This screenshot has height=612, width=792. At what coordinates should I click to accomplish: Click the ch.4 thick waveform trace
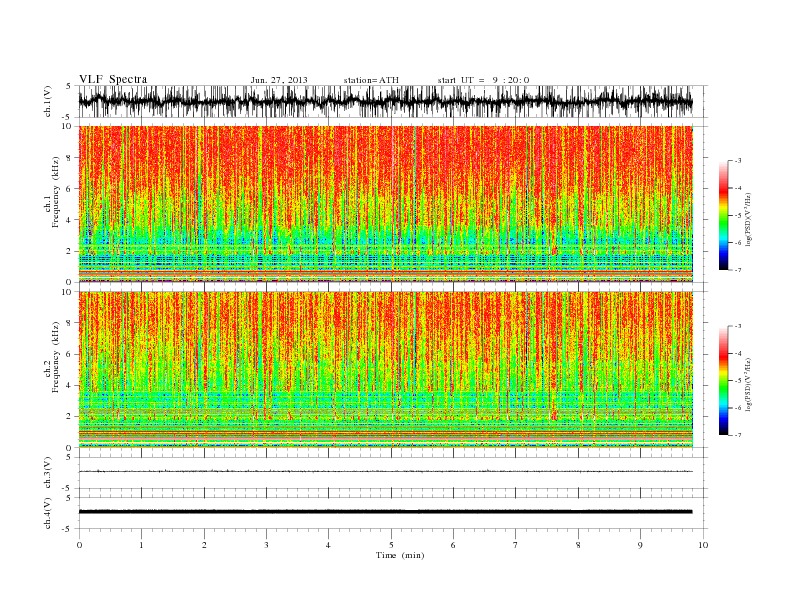click(x=385, y=512)
